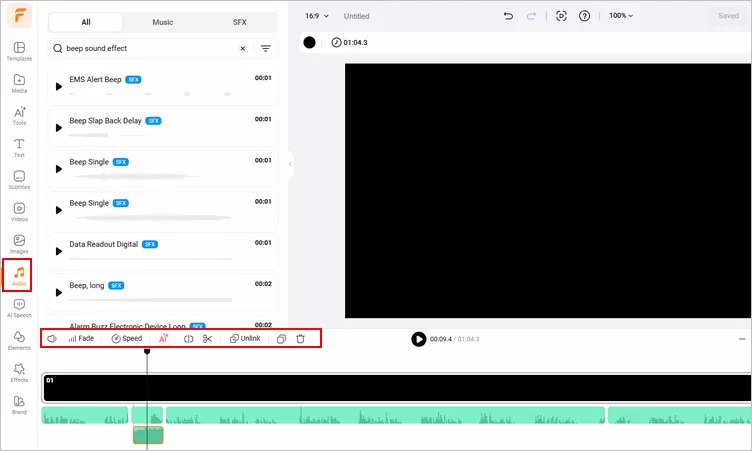The width and height of the screenshot is (752, 451).
Task: Open the Elements sidebar panel
Action: pyautogui.click(x=19, y=341)
